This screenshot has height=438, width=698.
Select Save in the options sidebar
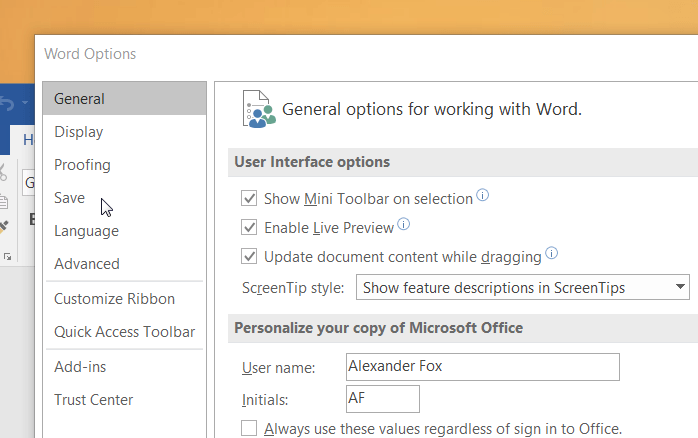coord(69,198)
